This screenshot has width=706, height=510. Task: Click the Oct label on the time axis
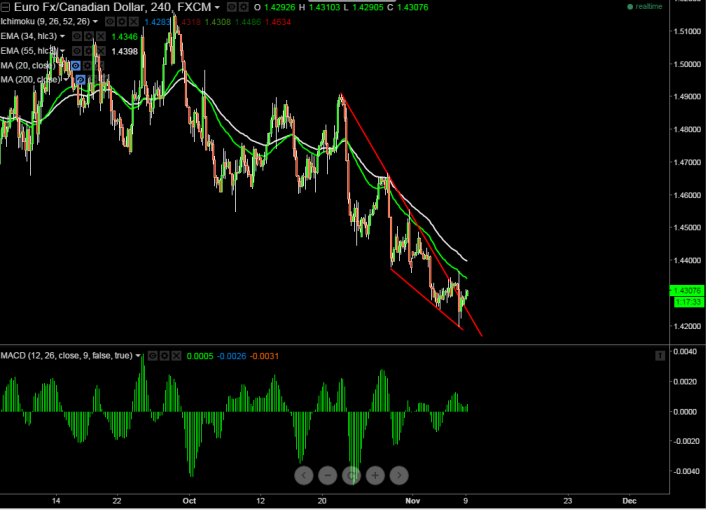coord(190,501)
